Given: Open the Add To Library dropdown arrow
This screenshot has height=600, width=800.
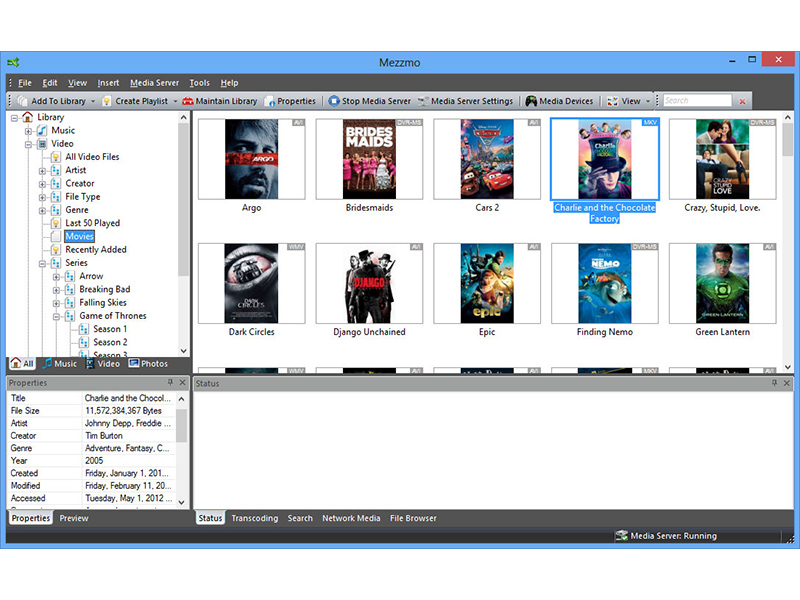Looking at the screenshot, I should 93,101.
